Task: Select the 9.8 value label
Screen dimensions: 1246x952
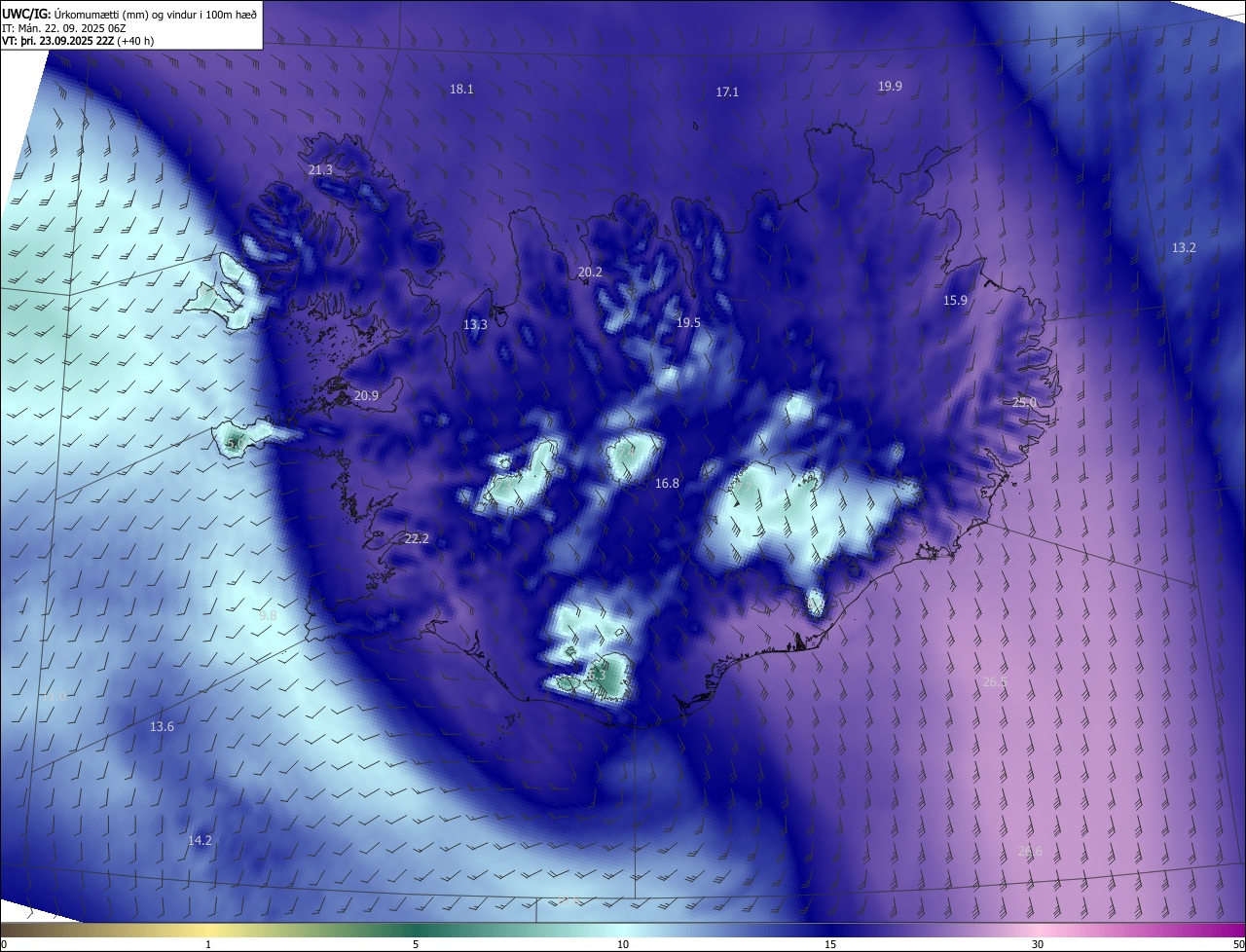Action: 268,616
